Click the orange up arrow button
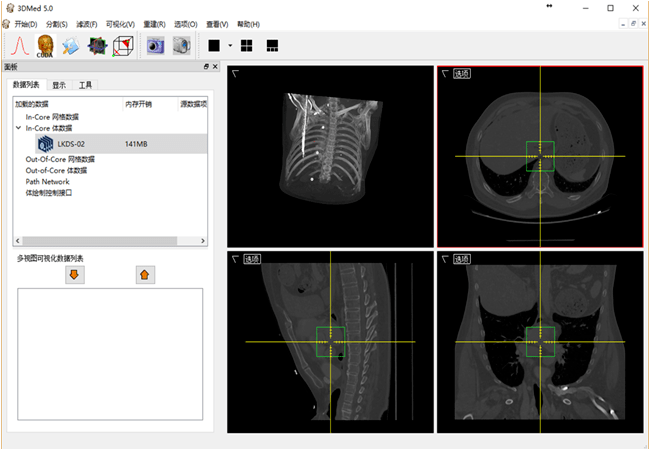 point(145,274)
